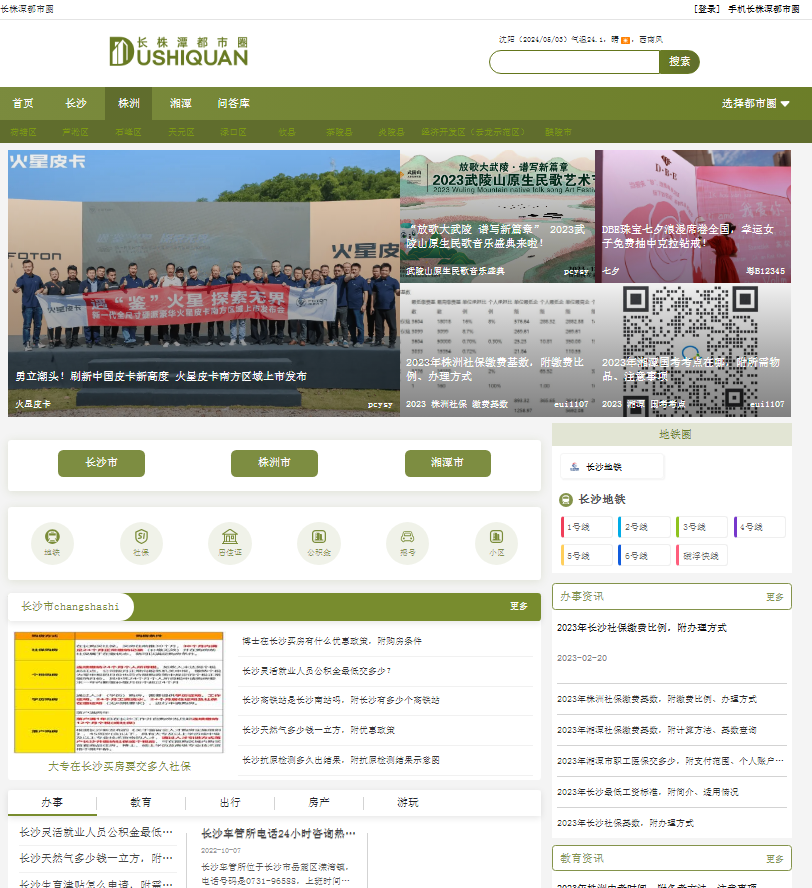Click the 株洲市 city button
Image resolution: width=812 pixels, height=888 pixels.
click(274, 463)
